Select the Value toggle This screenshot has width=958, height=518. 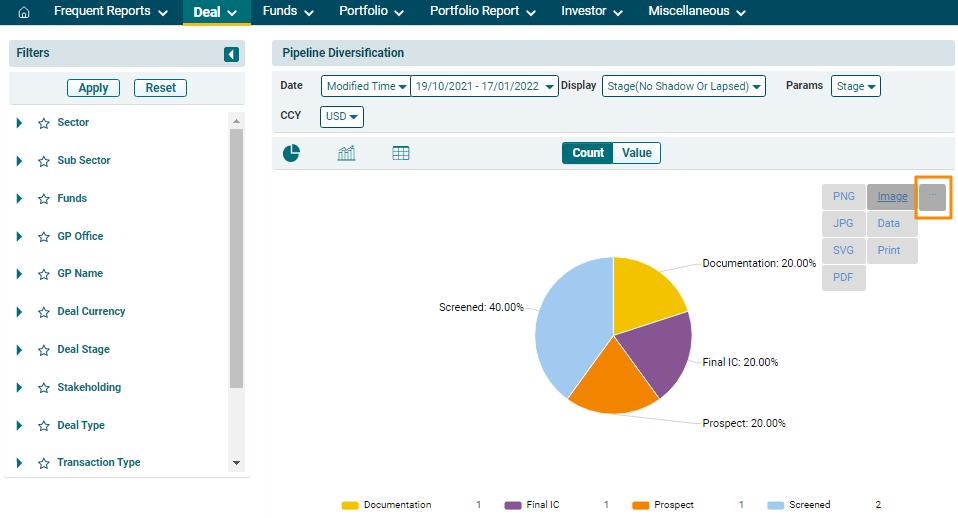(x=636, y=153)
